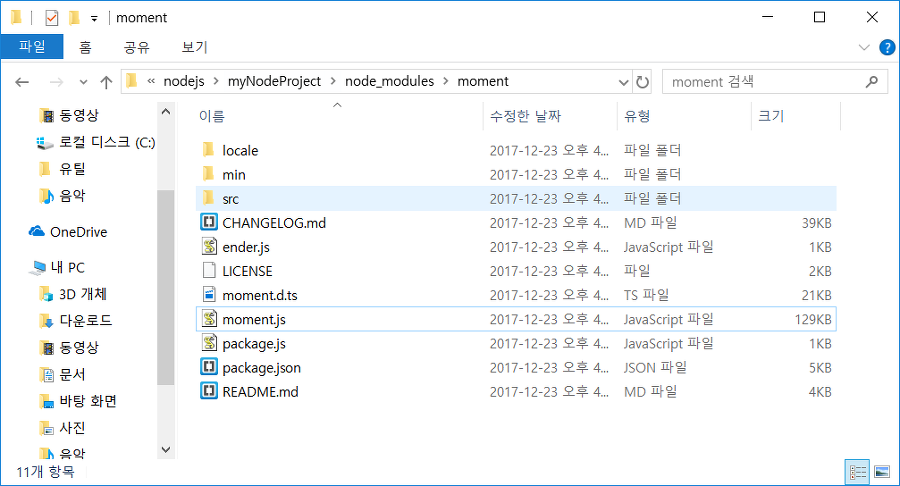
Task: Click the package.js script icon
Action: click(209, 343)
